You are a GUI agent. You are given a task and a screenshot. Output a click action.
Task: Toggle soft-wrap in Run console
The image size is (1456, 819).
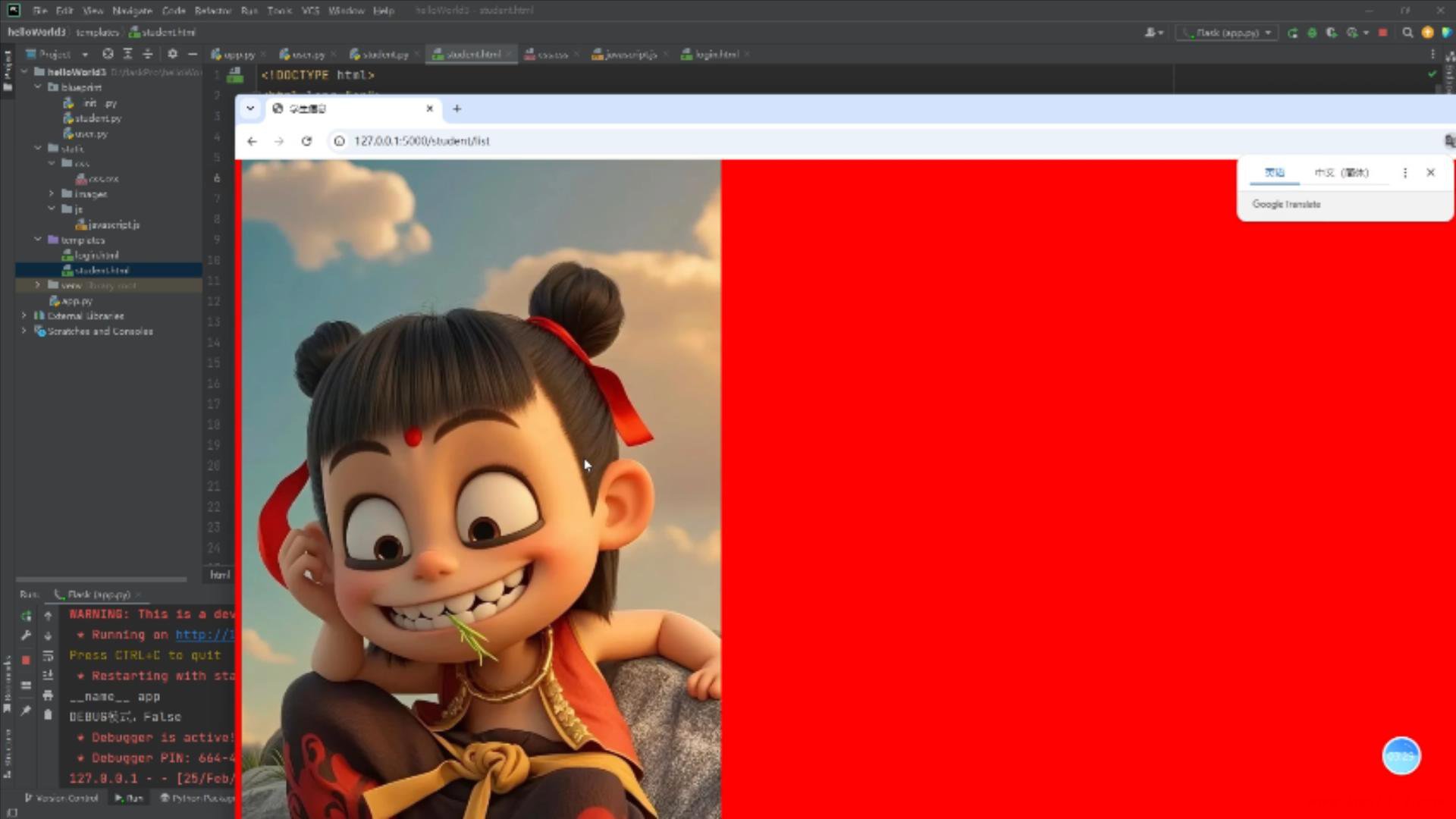coord(48,655)
